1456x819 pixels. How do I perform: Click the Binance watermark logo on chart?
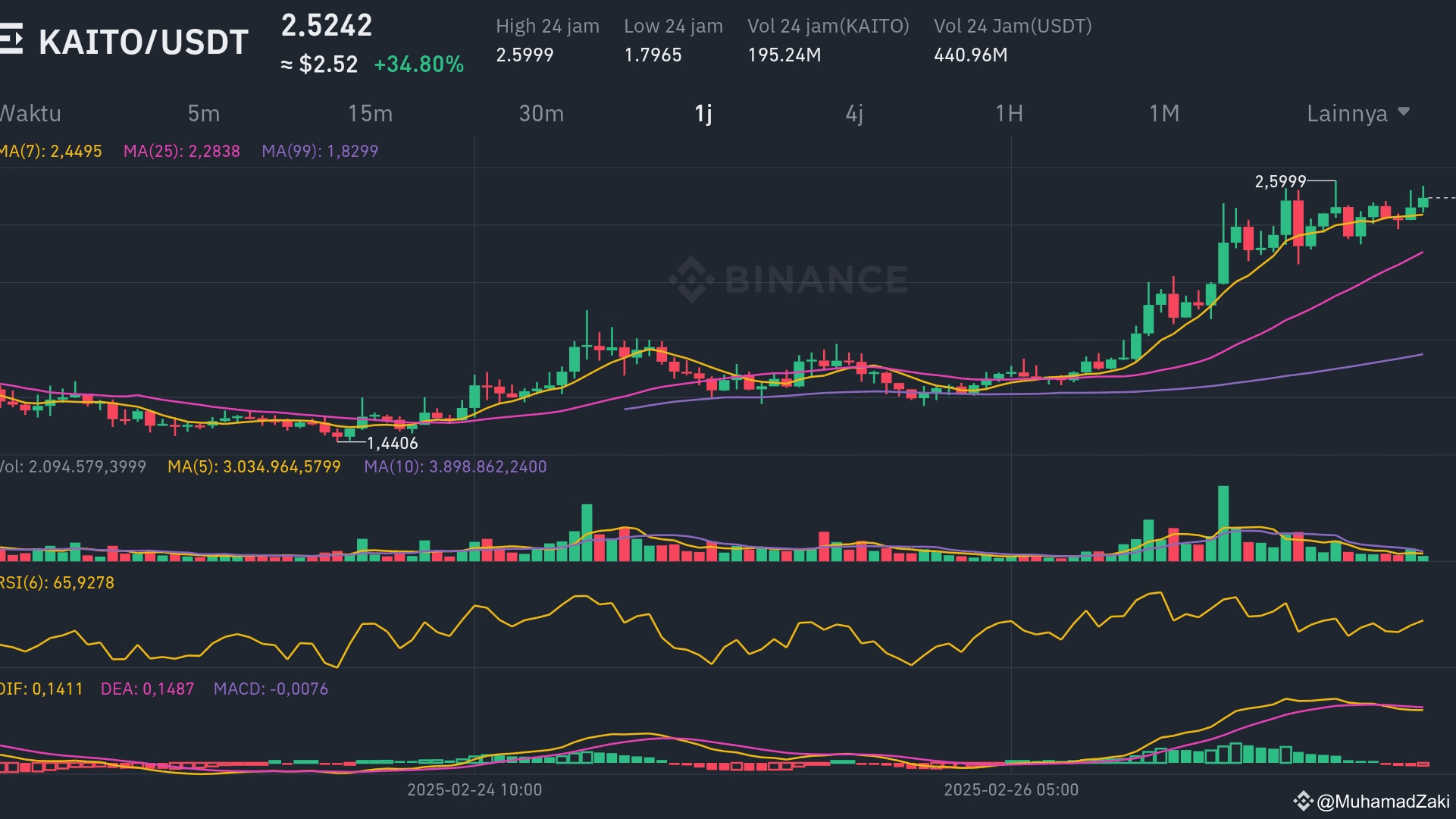pyautogui.click(x=690, y=279)
